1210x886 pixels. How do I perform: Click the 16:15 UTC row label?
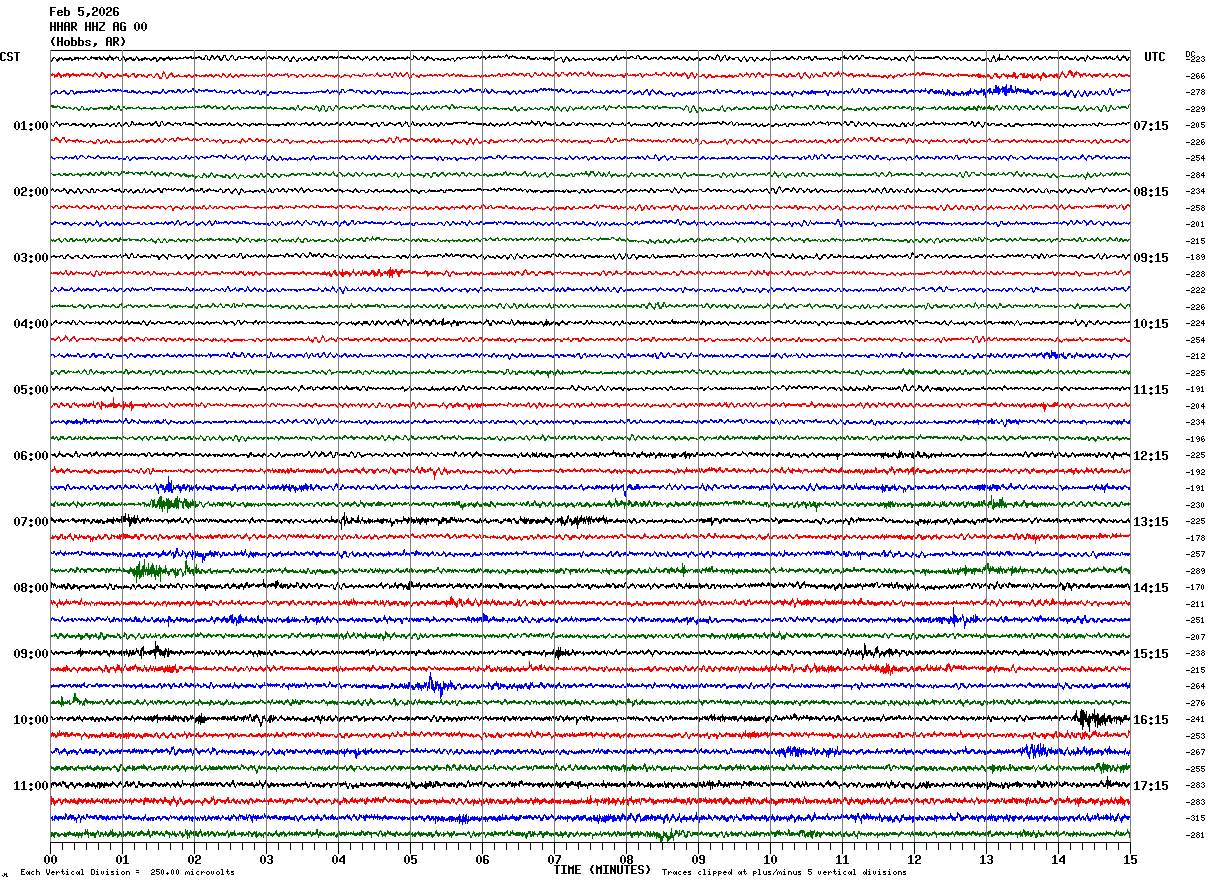pos(1150,720)
